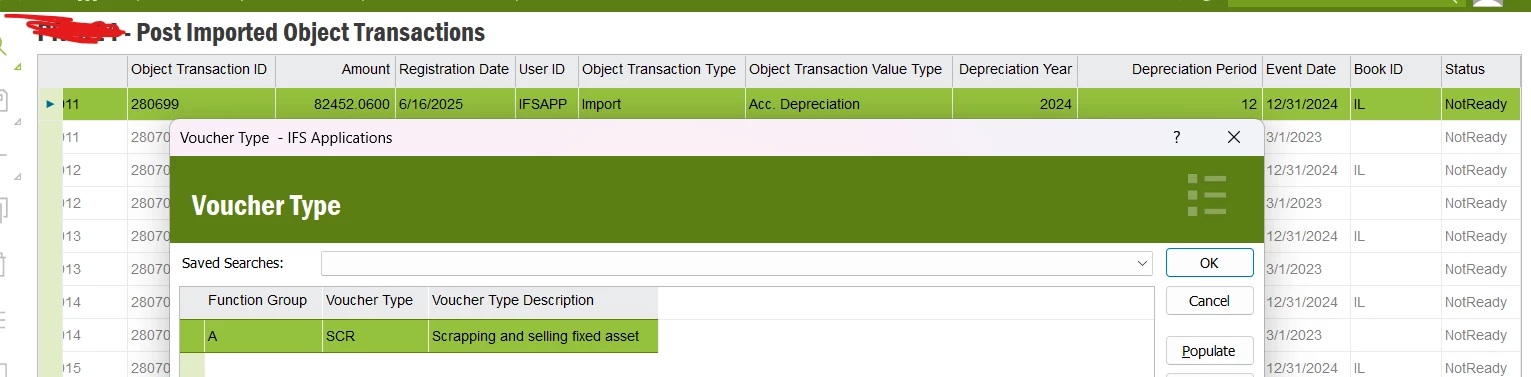Click the current-row arrow indicator on first row

(51, 103)
